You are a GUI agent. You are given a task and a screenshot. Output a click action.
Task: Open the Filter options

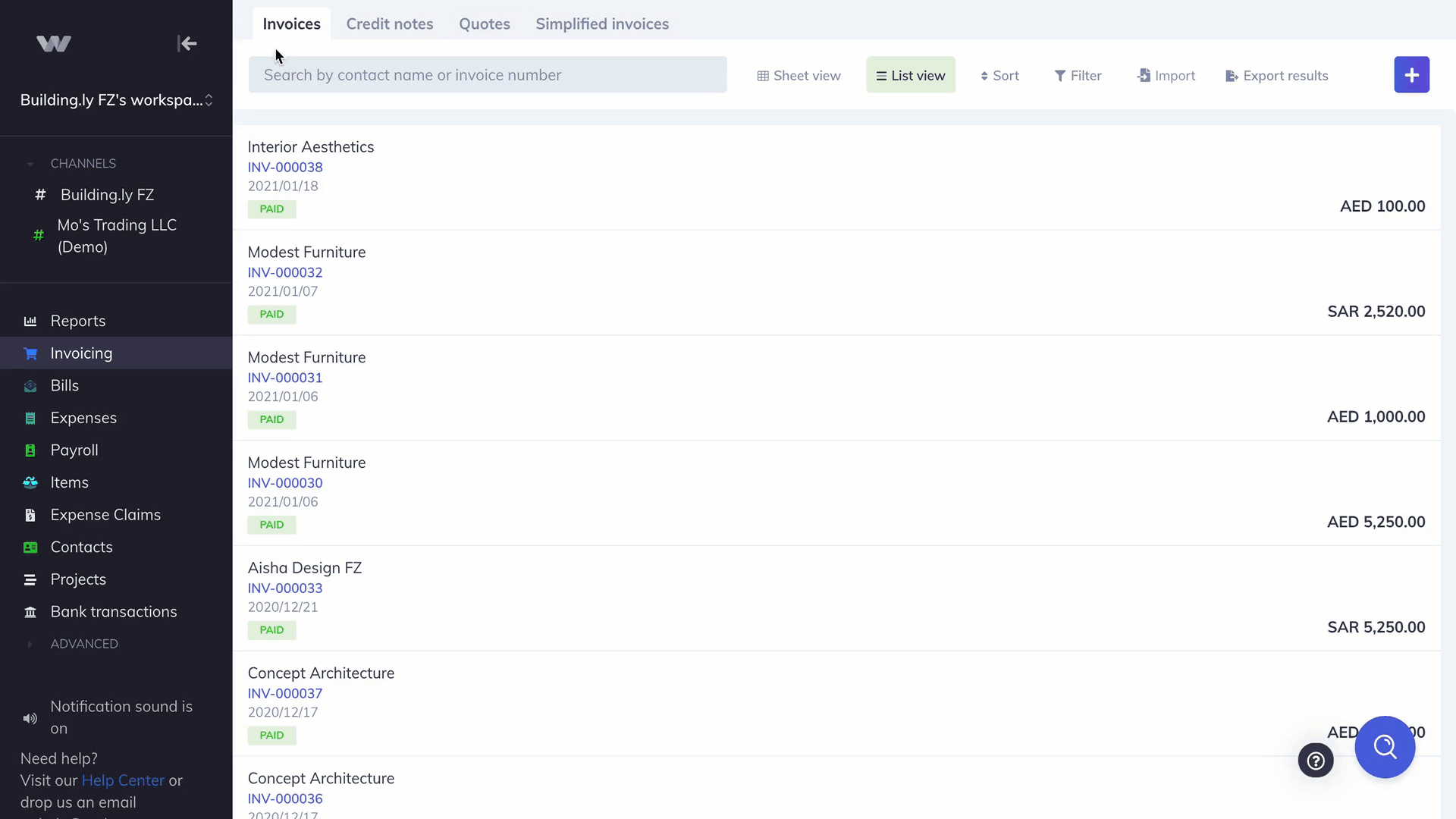[1078, 75]
